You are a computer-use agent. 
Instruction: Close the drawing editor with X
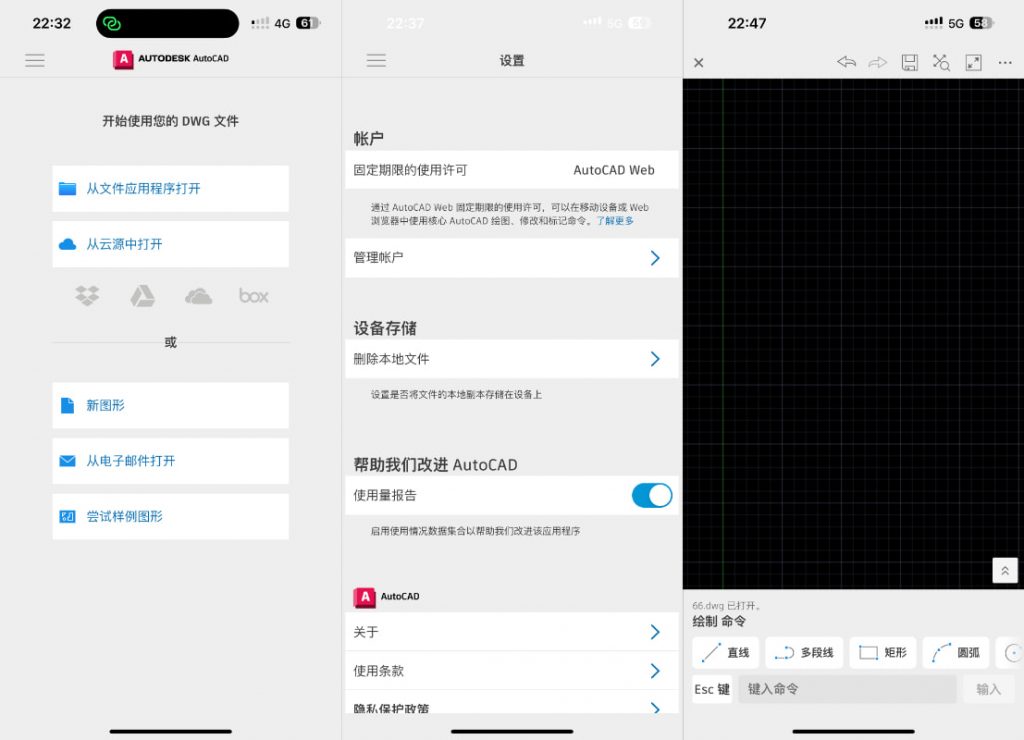[699, 63]
